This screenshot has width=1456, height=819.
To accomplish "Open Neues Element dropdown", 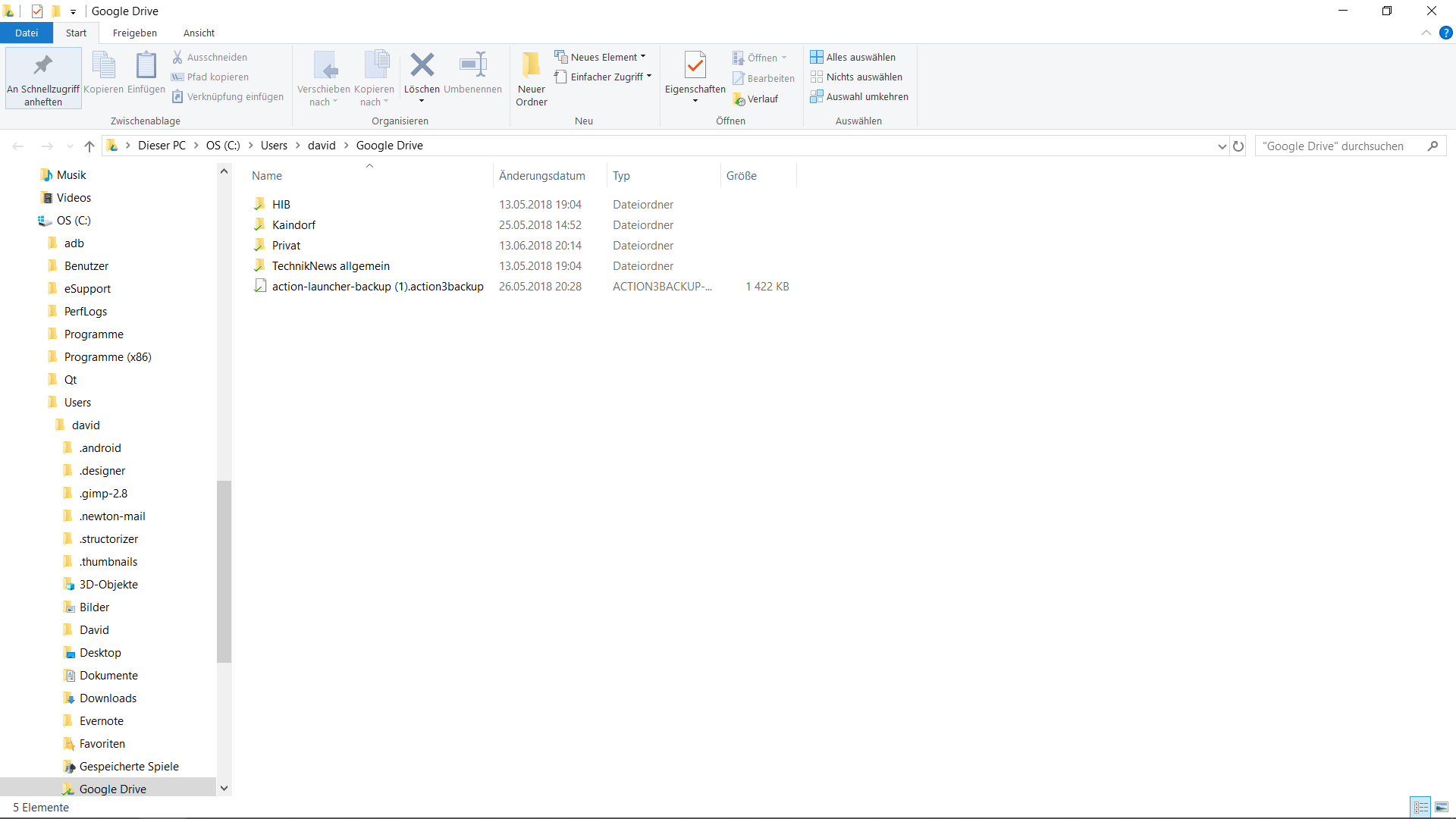I will pos(600,57).
